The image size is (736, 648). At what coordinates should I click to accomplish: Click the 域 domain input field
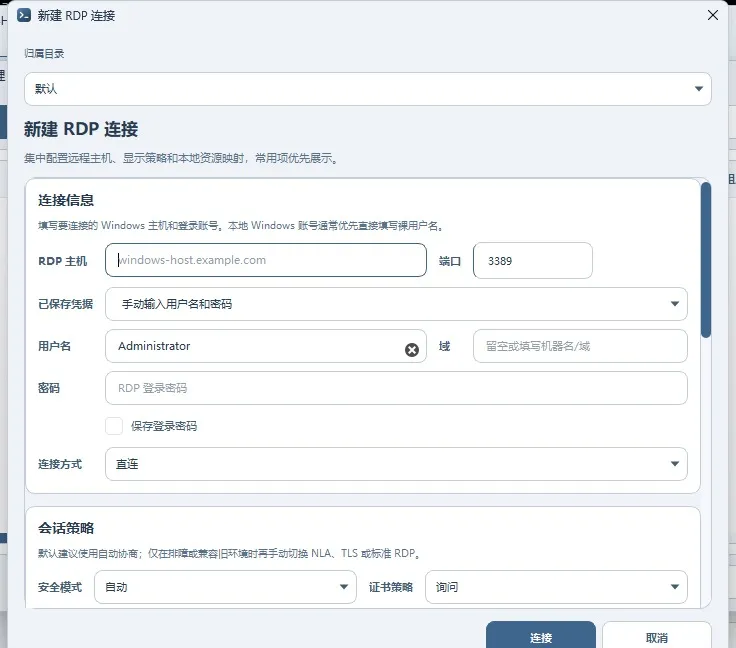[x=580, y=346]
